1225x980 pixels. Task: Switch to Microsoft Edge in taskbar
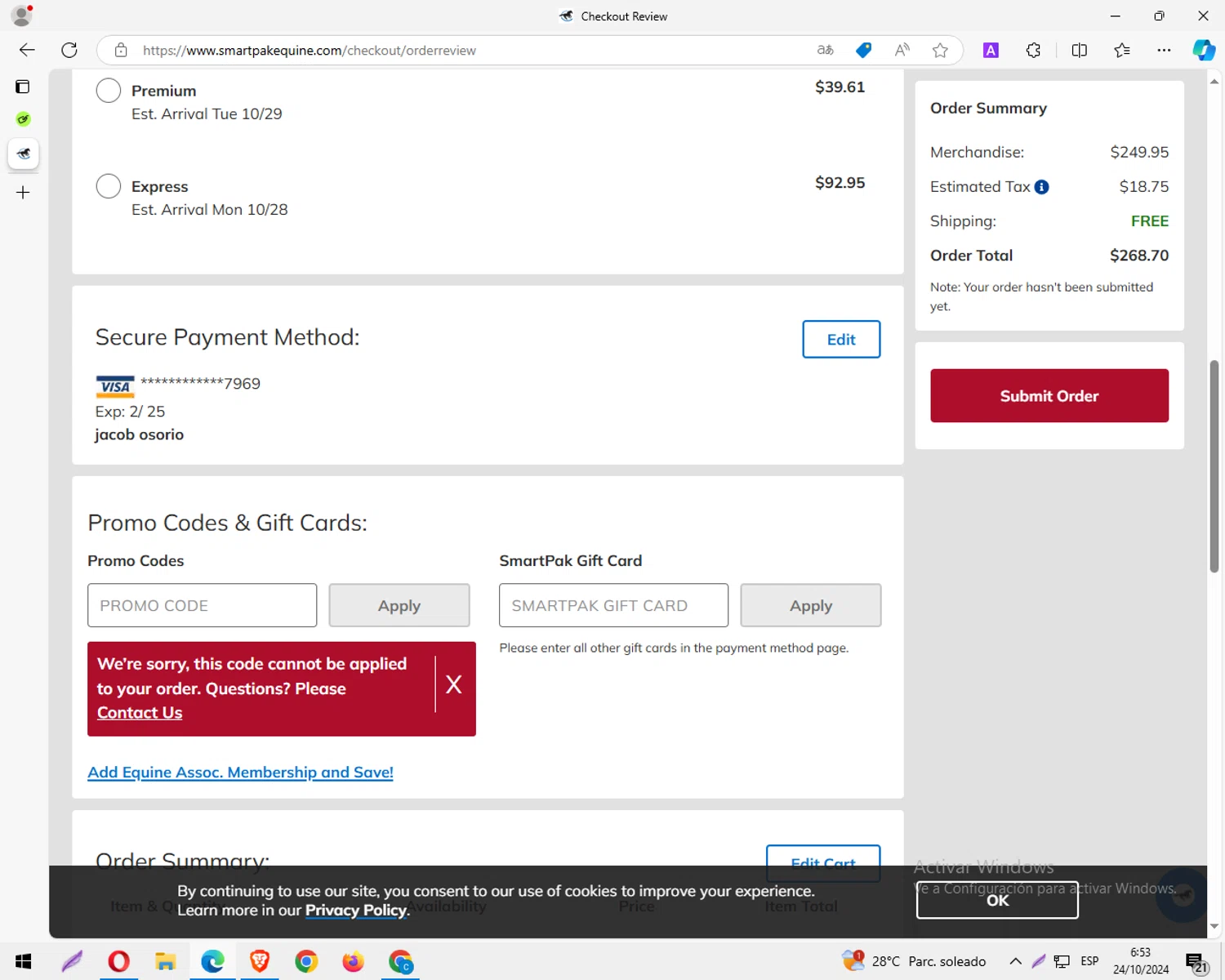coord(212,961)
